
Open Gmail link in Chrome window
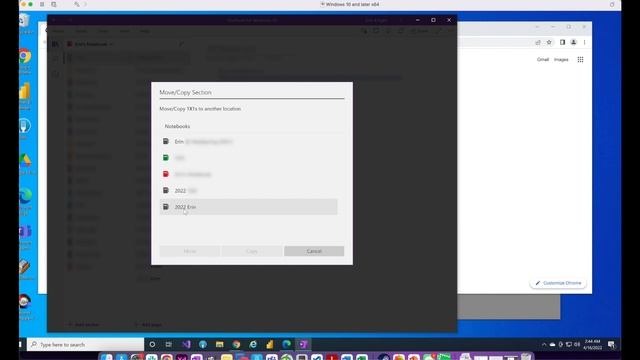point(542,60)
